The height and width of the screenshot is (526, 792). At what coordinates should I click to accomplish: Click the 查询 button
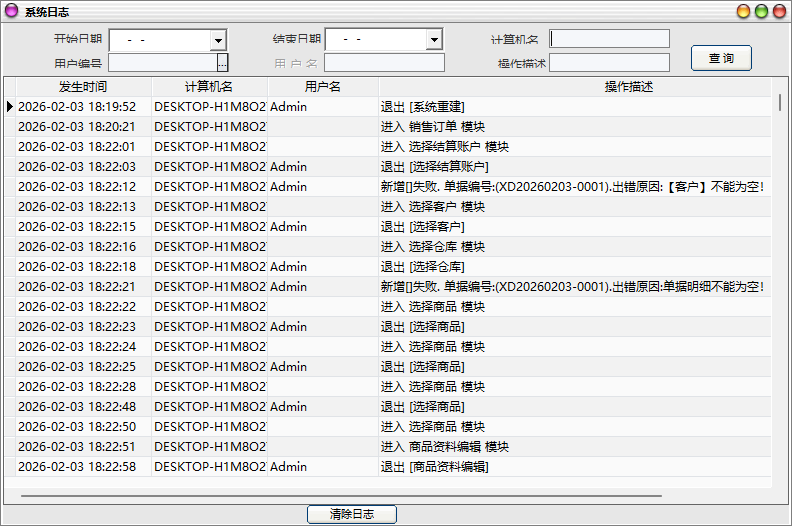click(x=721, y=58)
